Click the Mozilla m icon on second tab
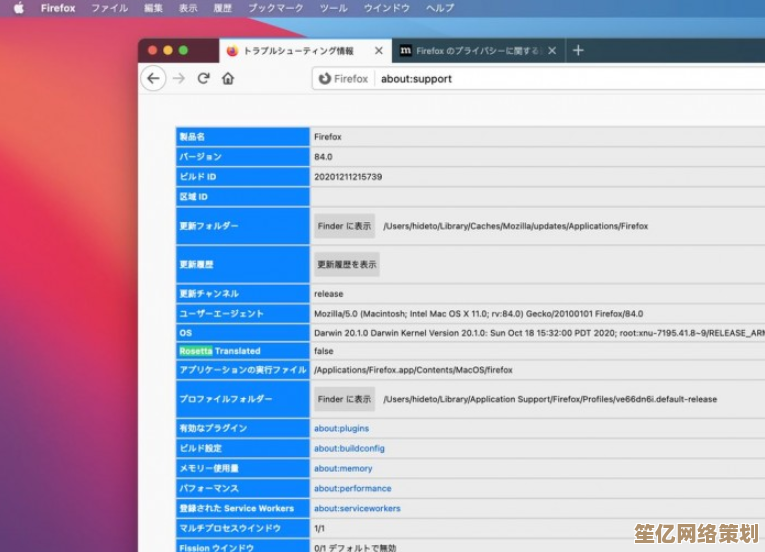 pyautogui.click(x=405, y=50)
